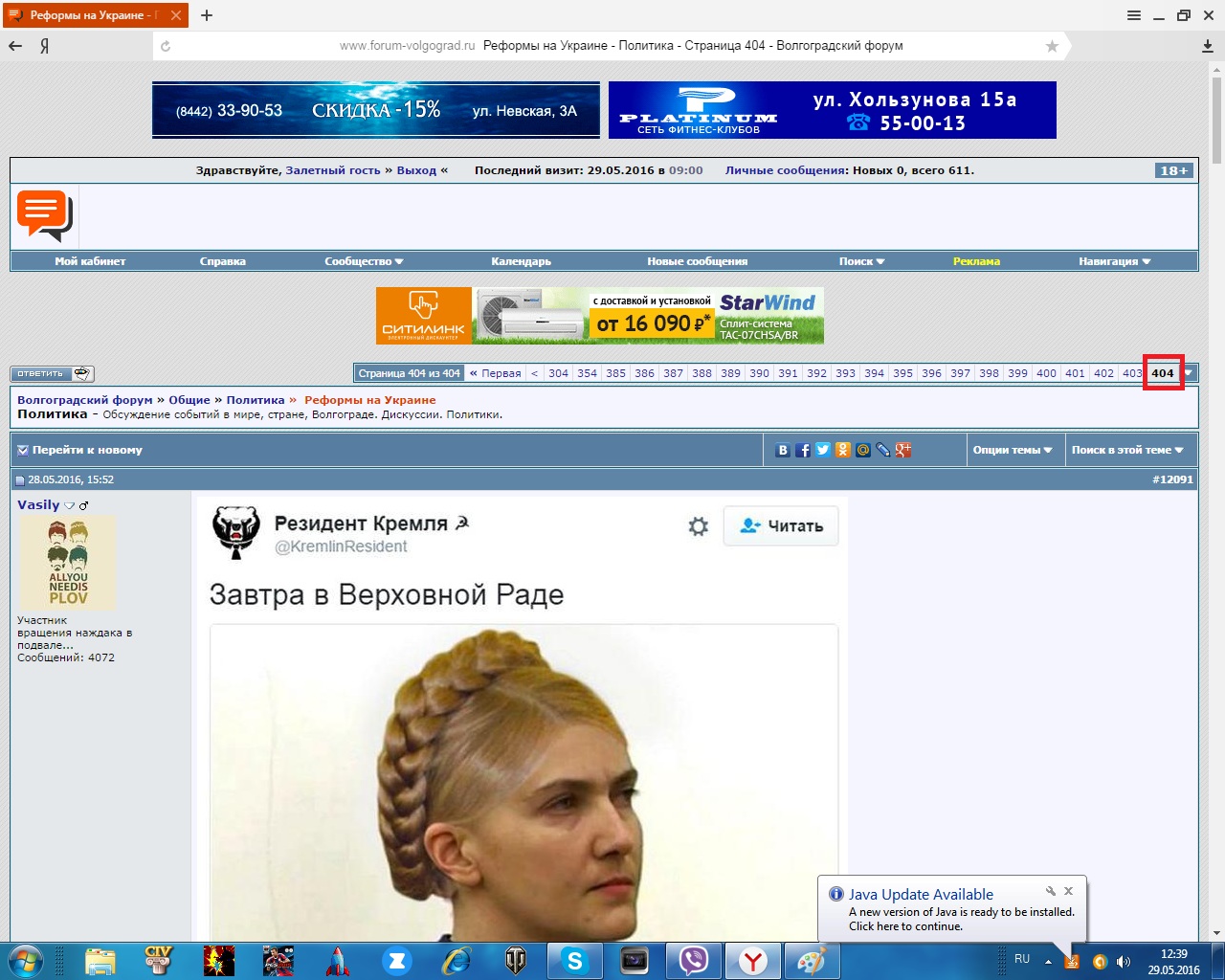Go to previous page with < link
1225x980 pixels.
pyautogui.click(x=534, y=373)
